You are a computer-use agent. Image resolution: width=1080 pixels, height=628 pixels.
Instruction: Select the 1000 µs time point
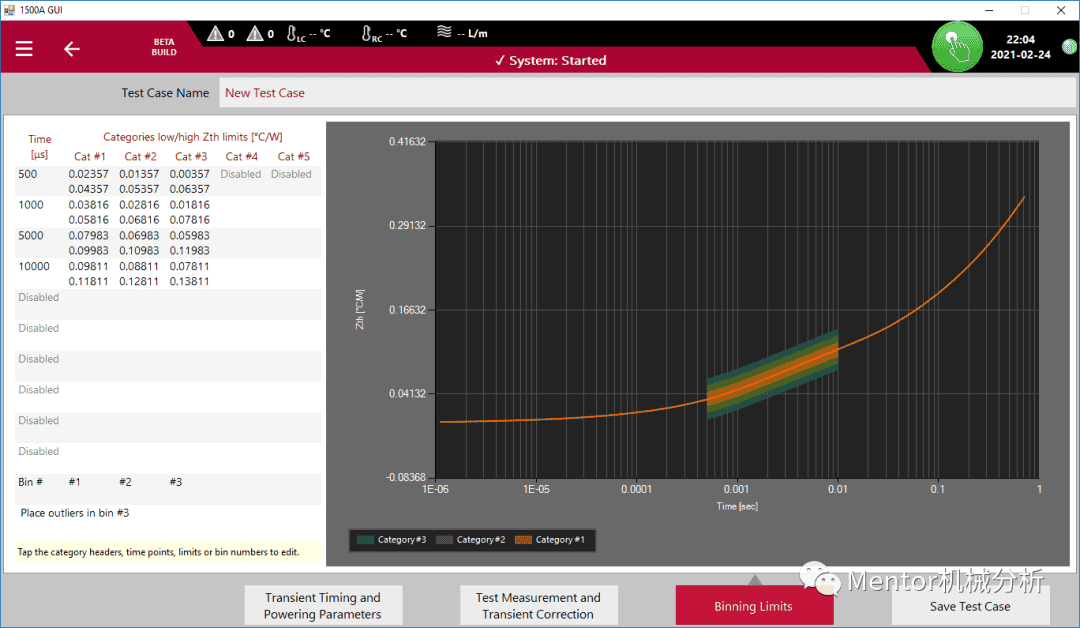31,205
